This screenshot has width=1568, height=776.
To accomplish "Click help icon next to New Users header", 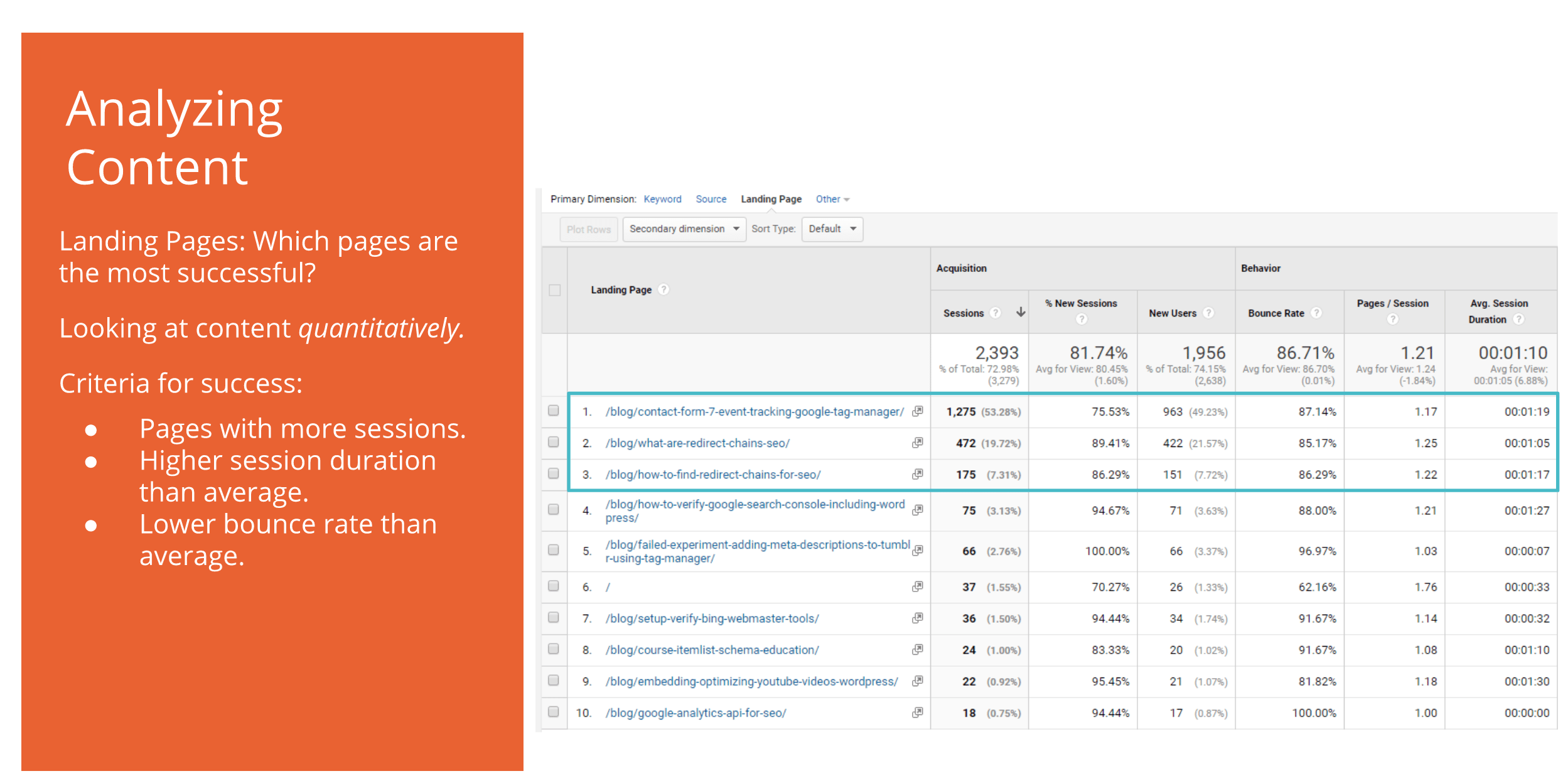I will pos(1208,313).
